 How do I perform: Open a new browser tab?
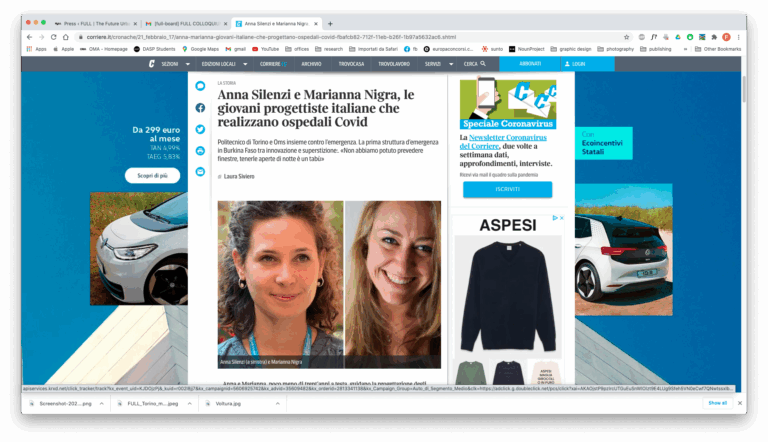point(331,23)
